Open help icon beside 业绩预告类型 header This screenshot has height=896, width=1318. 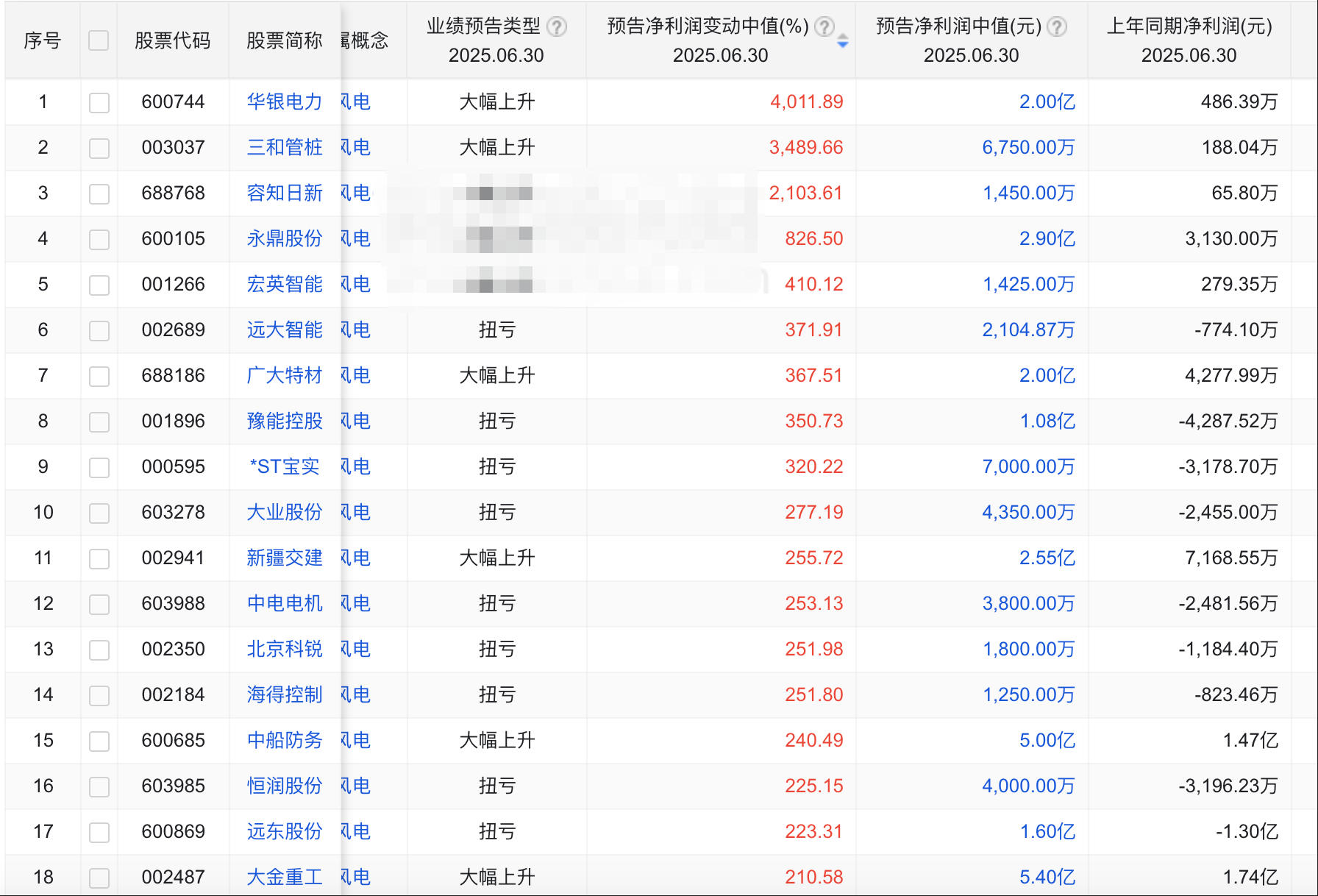558,27
